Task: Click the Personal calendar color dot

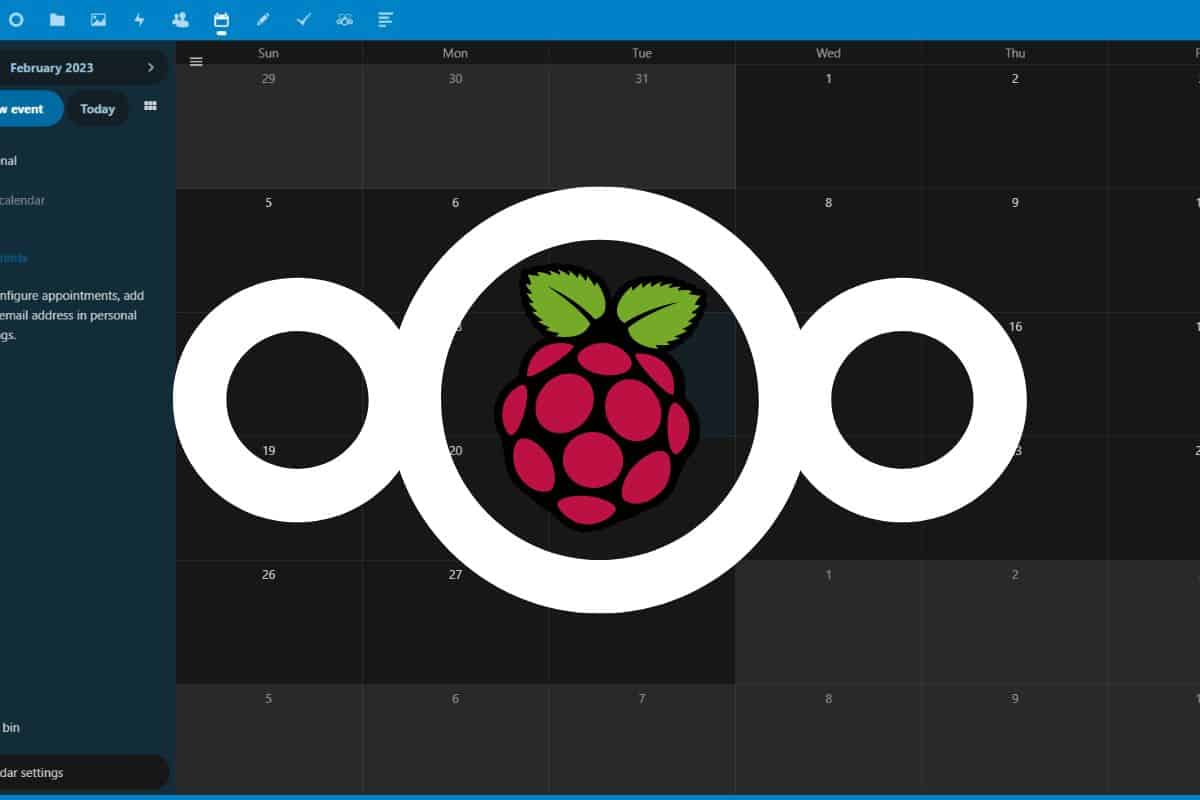Action: coord(4,160)
